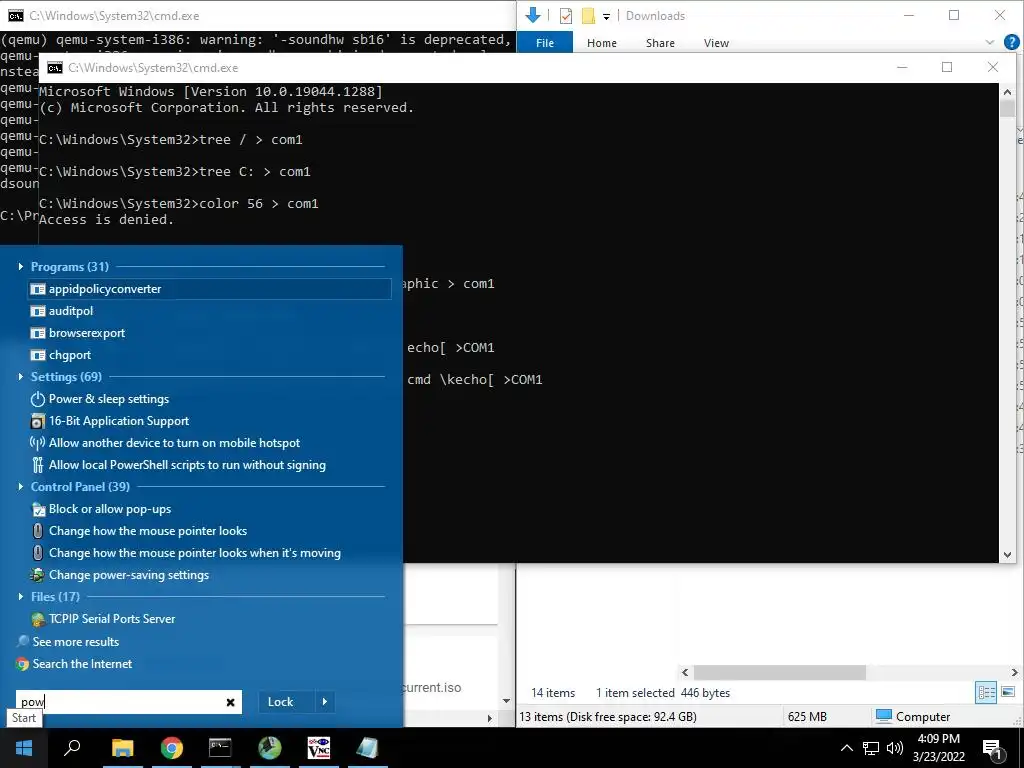Click the front cmd.exe title bar icon
The width and height of the screenshot is (1024, 768).
coord(55,68)
